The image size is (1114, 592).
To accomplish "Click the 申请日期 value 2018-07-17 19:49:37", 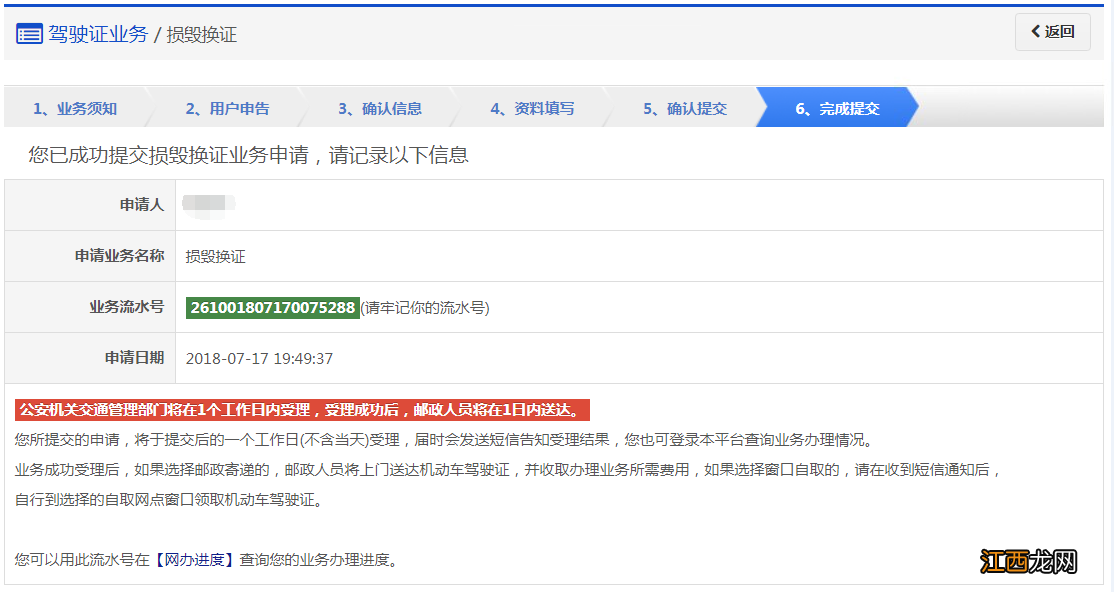I will click(262, 357).
